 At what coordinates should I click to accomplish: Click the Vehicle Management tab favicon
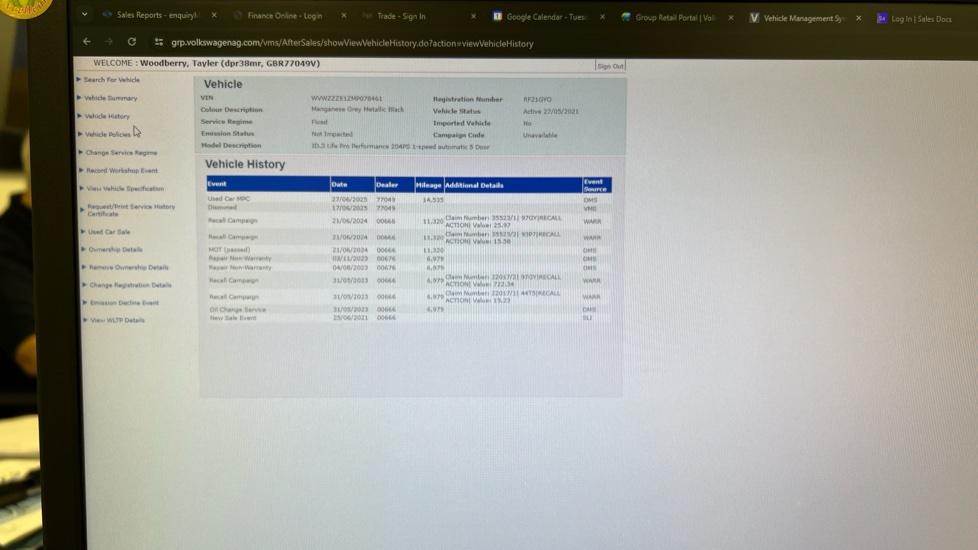pyautogui.click(x=754, y=17)
